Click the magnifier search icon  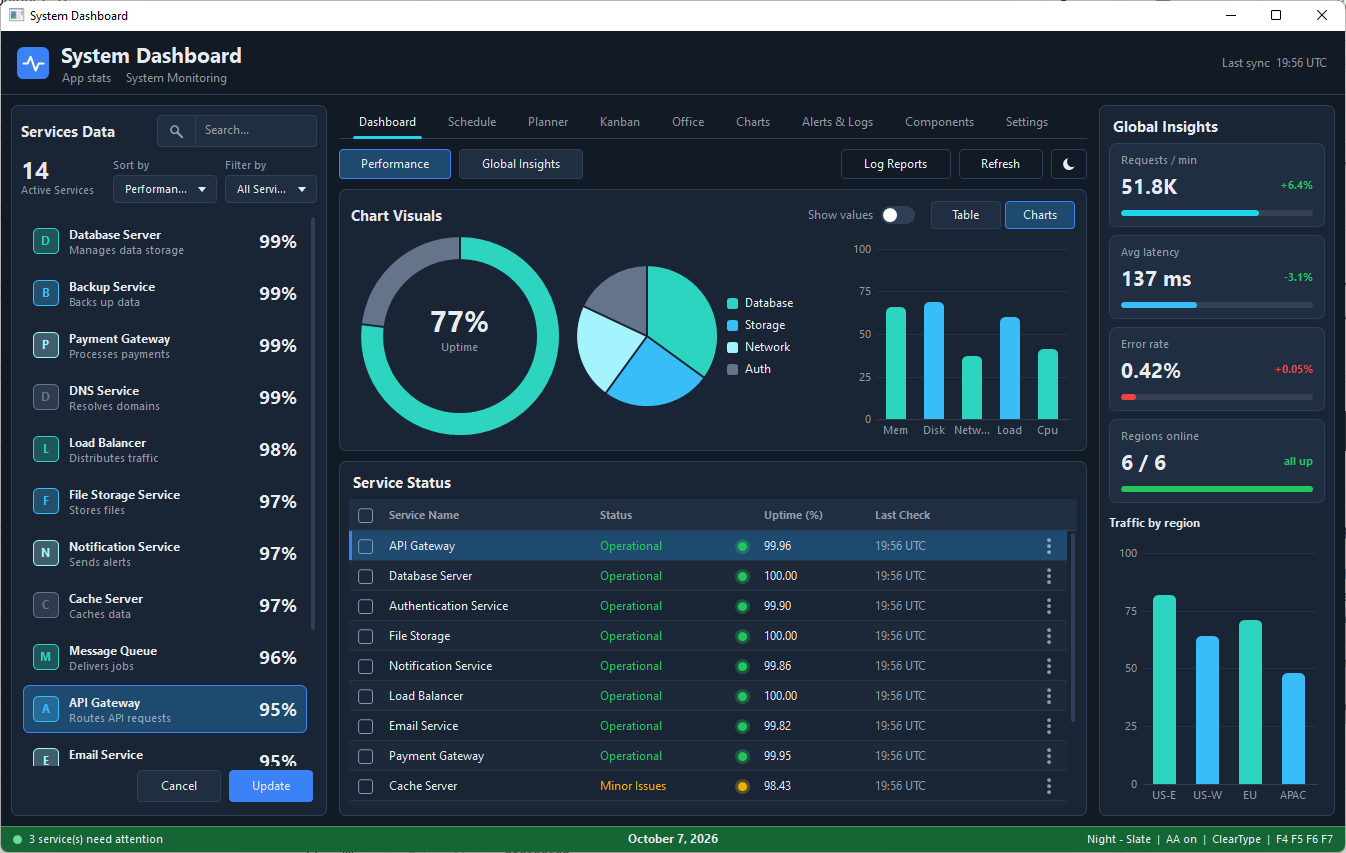[x=176, y=131]
